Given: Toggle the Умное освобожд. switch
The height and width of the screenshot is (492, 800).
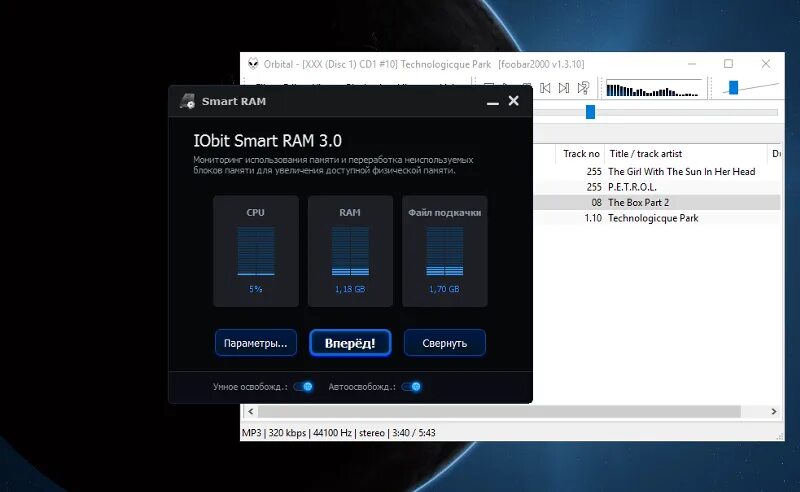Looking at the screenshot, I should (x=304, y=387).
